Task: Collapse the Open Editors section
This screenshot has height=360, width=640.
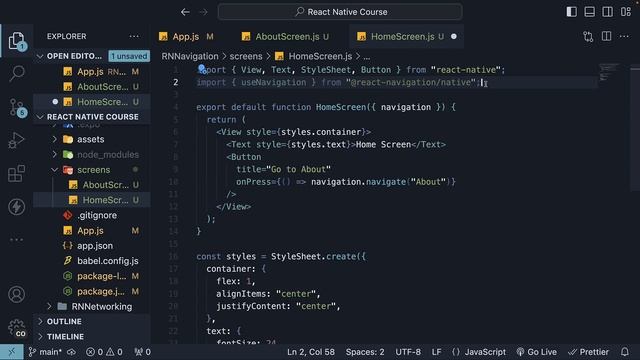Action: 74,56
